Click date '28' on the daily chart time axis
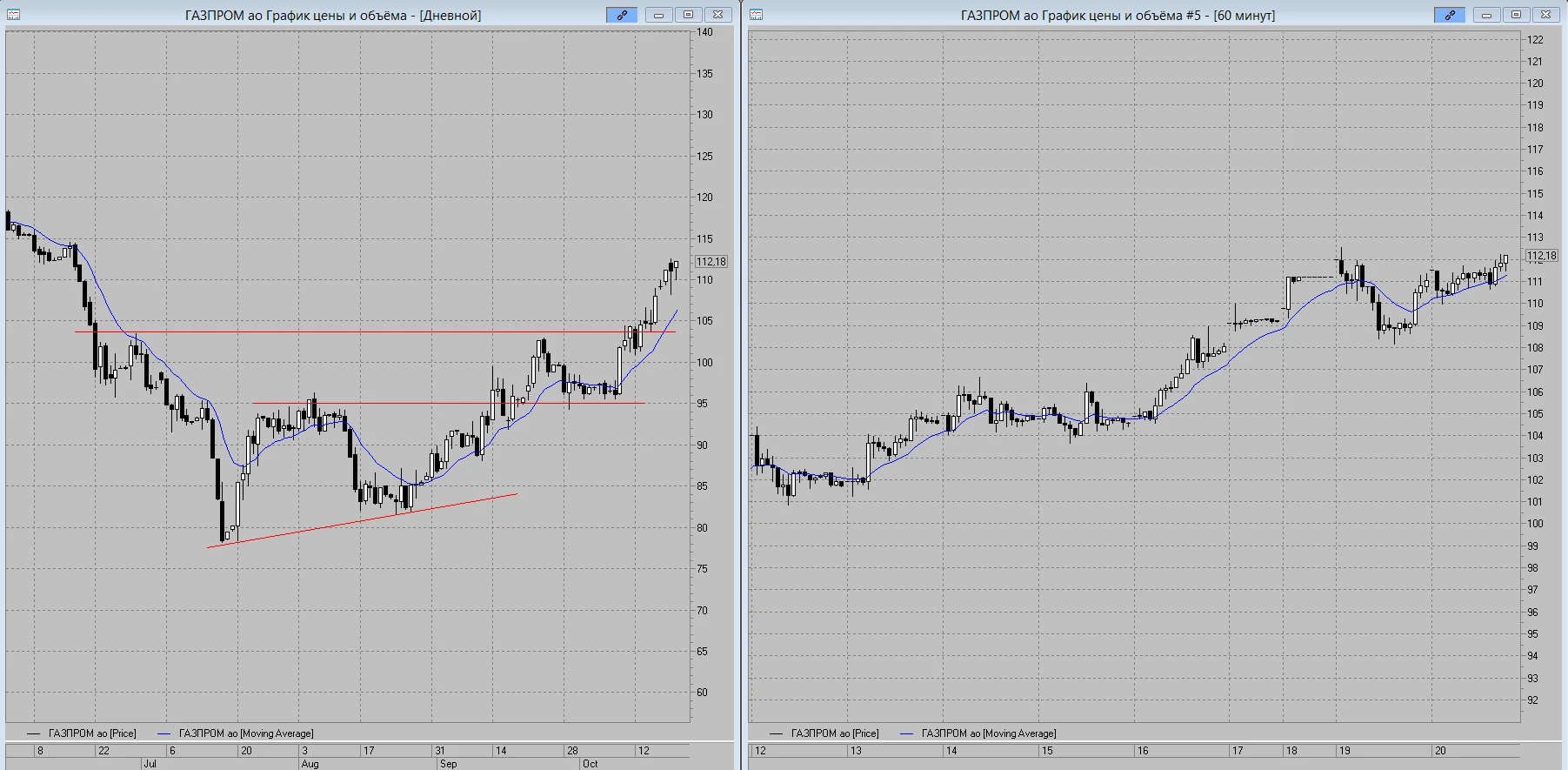1568x770 pixels. coord(572,751)
